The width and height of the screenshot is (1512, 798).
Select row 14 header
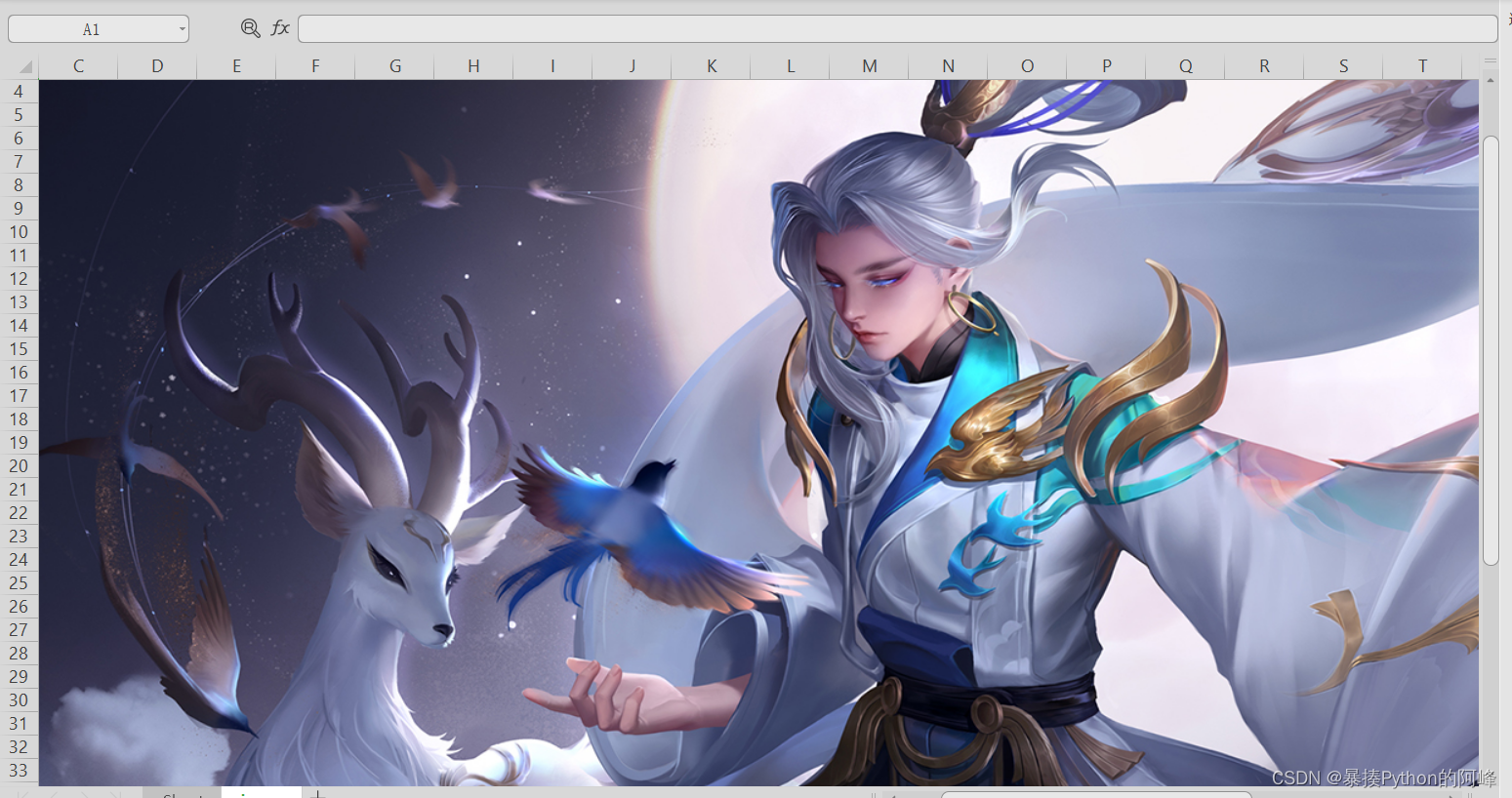point(19,326)
